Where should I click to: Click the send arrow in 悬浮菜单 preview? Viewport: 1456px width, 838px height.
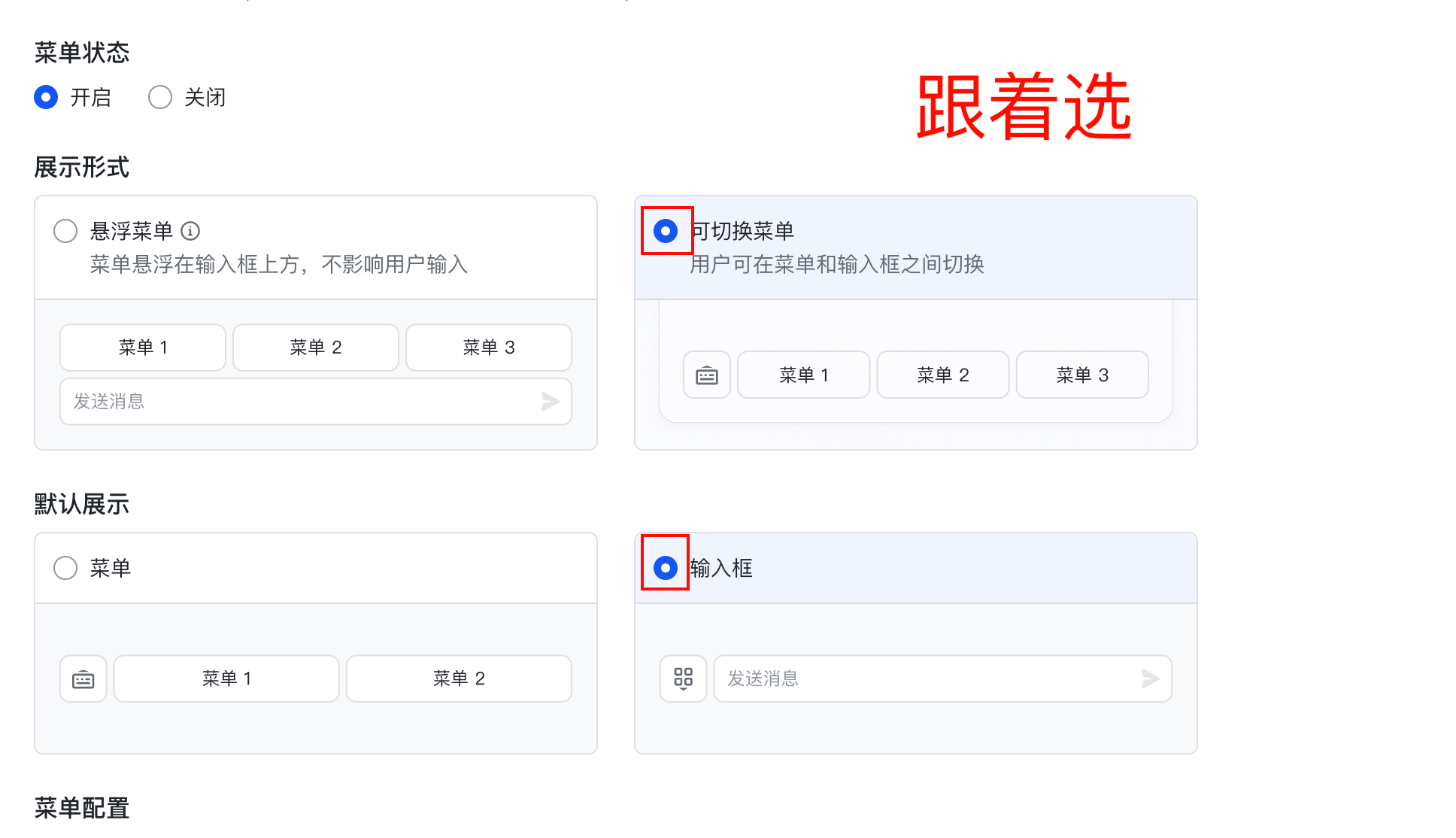(550, 402)
